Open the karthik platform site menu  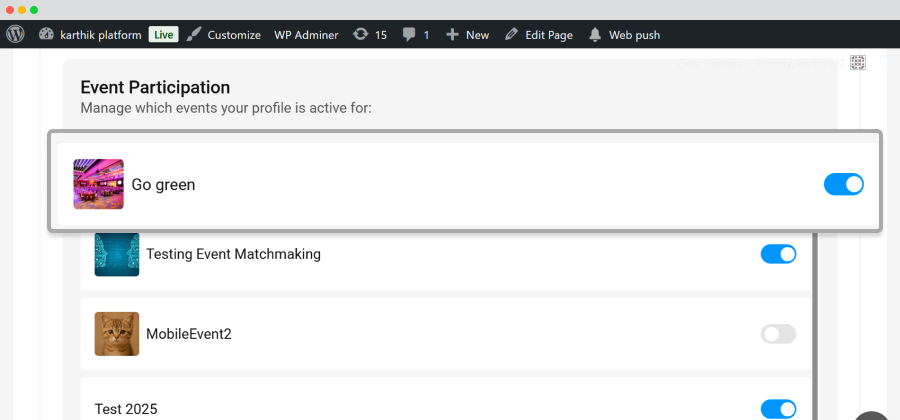click(90, 35)
